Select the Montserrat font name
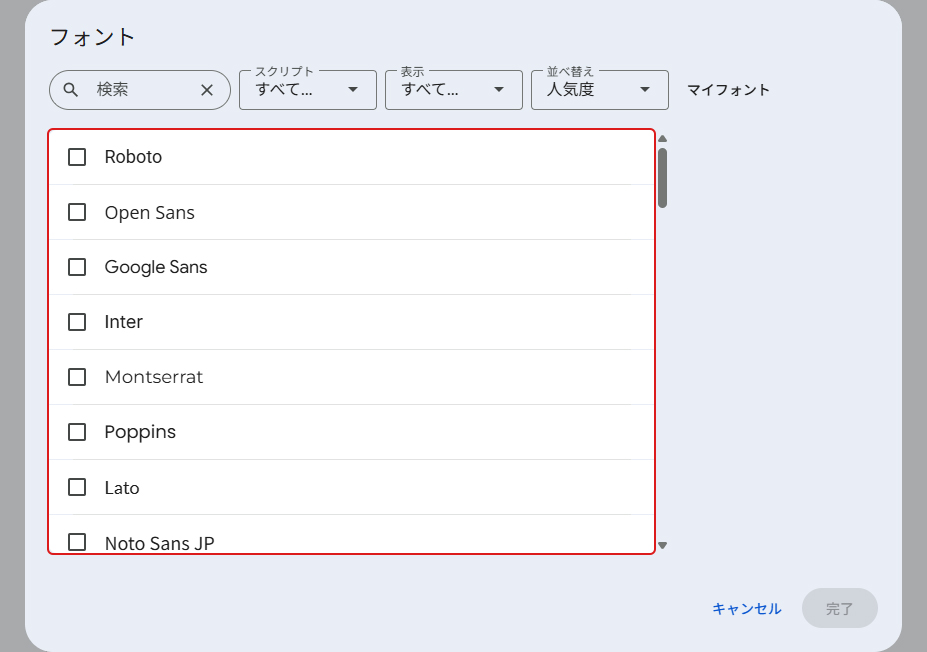Screen dimensions: 927x652 tap(154, 377)
